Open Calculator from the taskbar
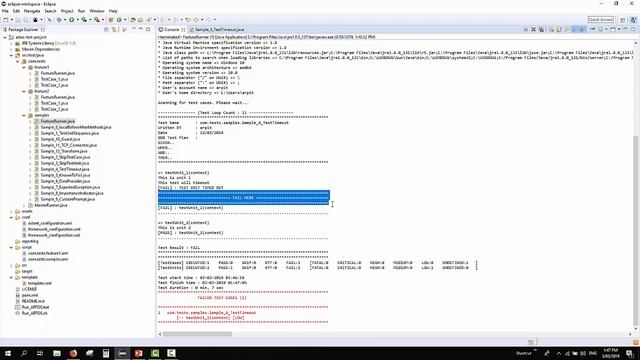640x360 pixels. (106, 353)
